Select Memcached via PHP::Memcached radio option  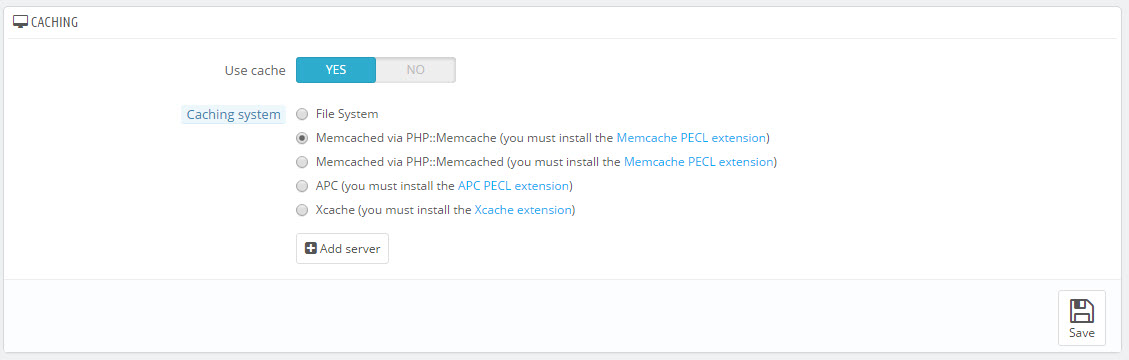click(x=302, y=162)
